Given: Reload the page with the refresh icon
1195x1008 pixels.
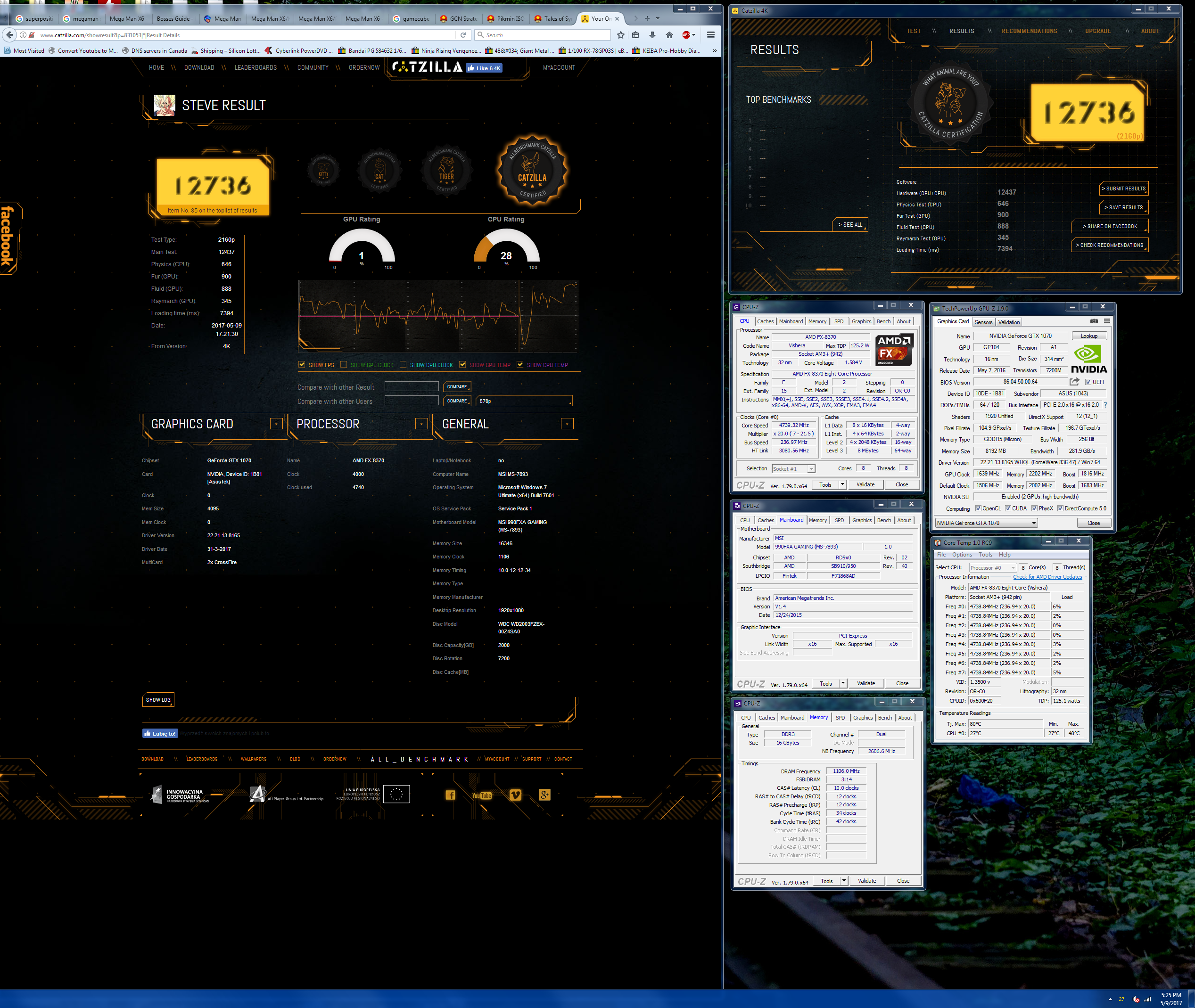Looking at the screenshot, I should [463, 35].
